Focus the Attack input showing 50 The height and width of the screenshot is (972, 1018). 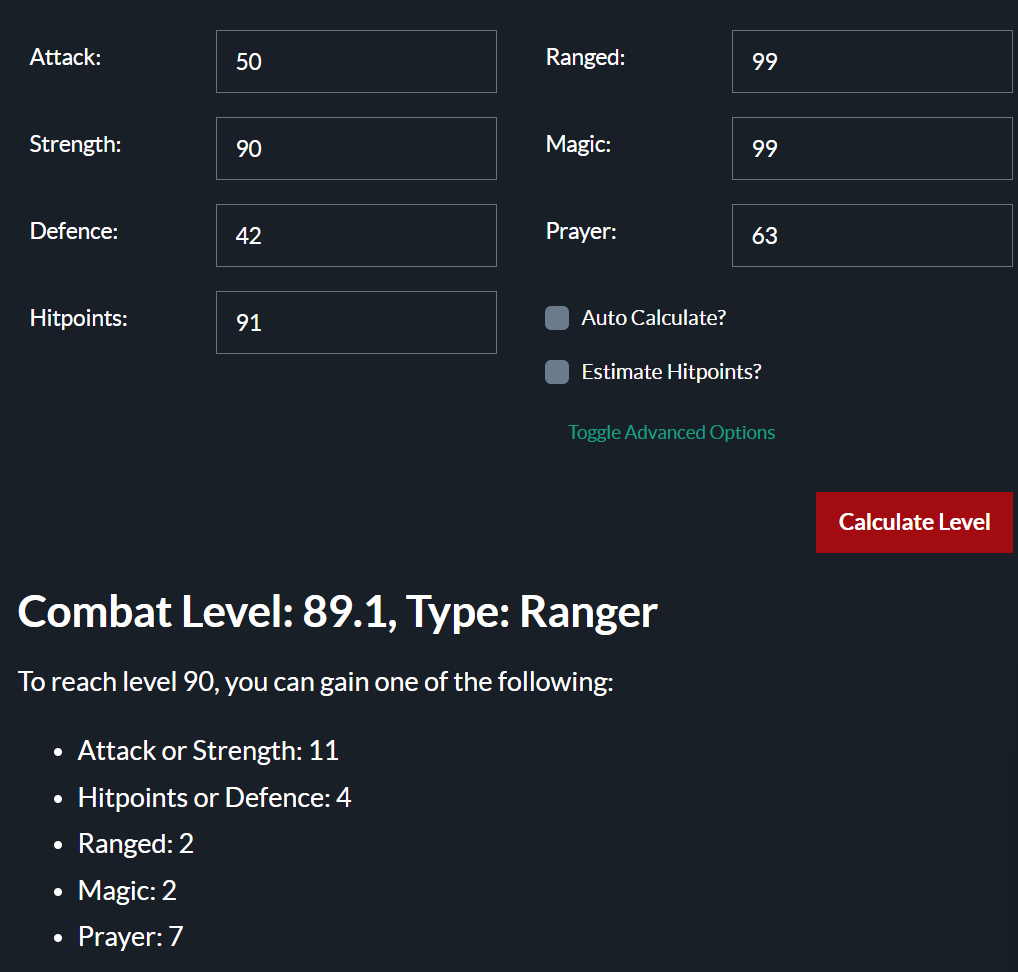(x=356, y=62)
